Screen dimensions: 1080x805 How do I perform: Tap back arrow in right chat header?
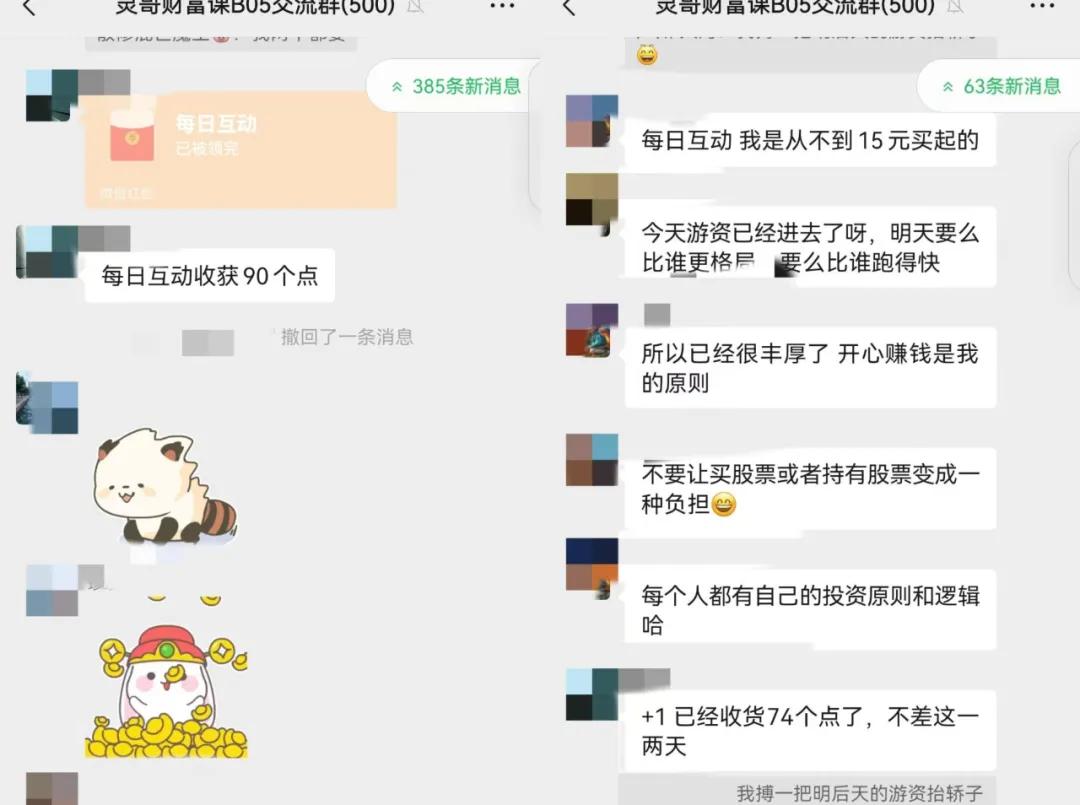569,7
